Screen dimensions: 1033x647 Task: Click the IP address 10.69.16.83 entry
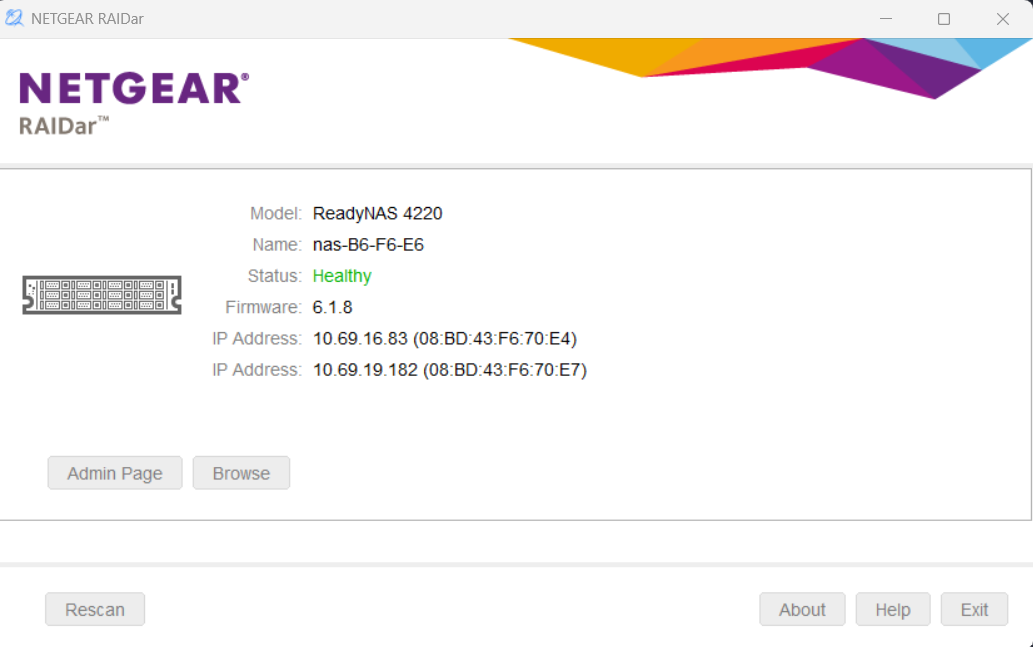445,339
